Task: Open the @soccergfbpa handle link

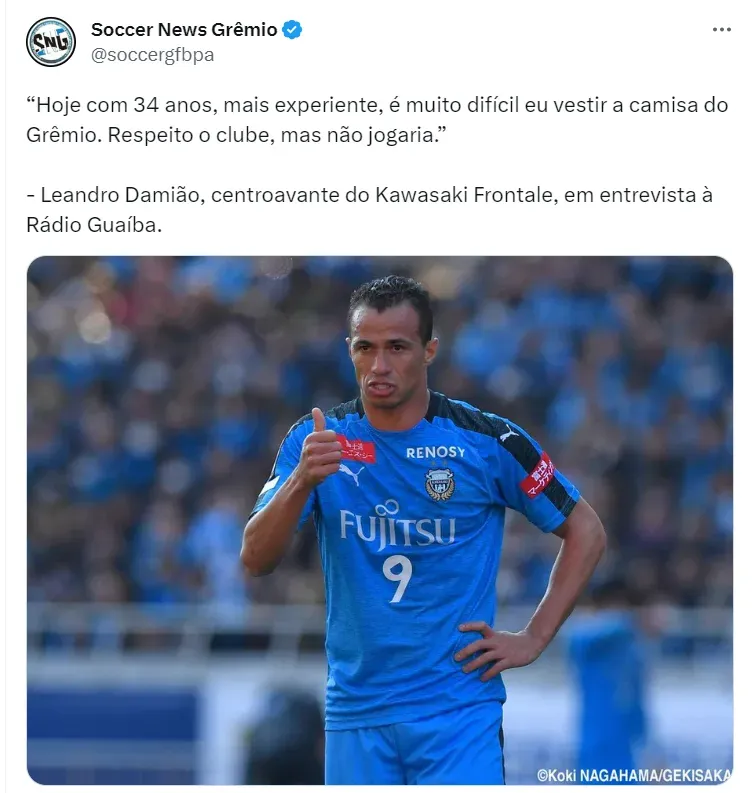Action: tap(152, 55)
